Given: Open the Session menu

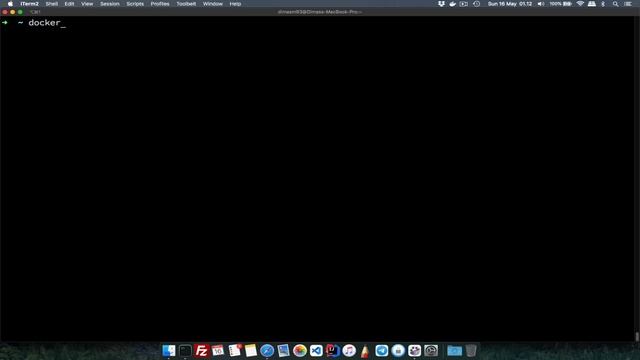Looking at the screenshot, I should point(110,4).
